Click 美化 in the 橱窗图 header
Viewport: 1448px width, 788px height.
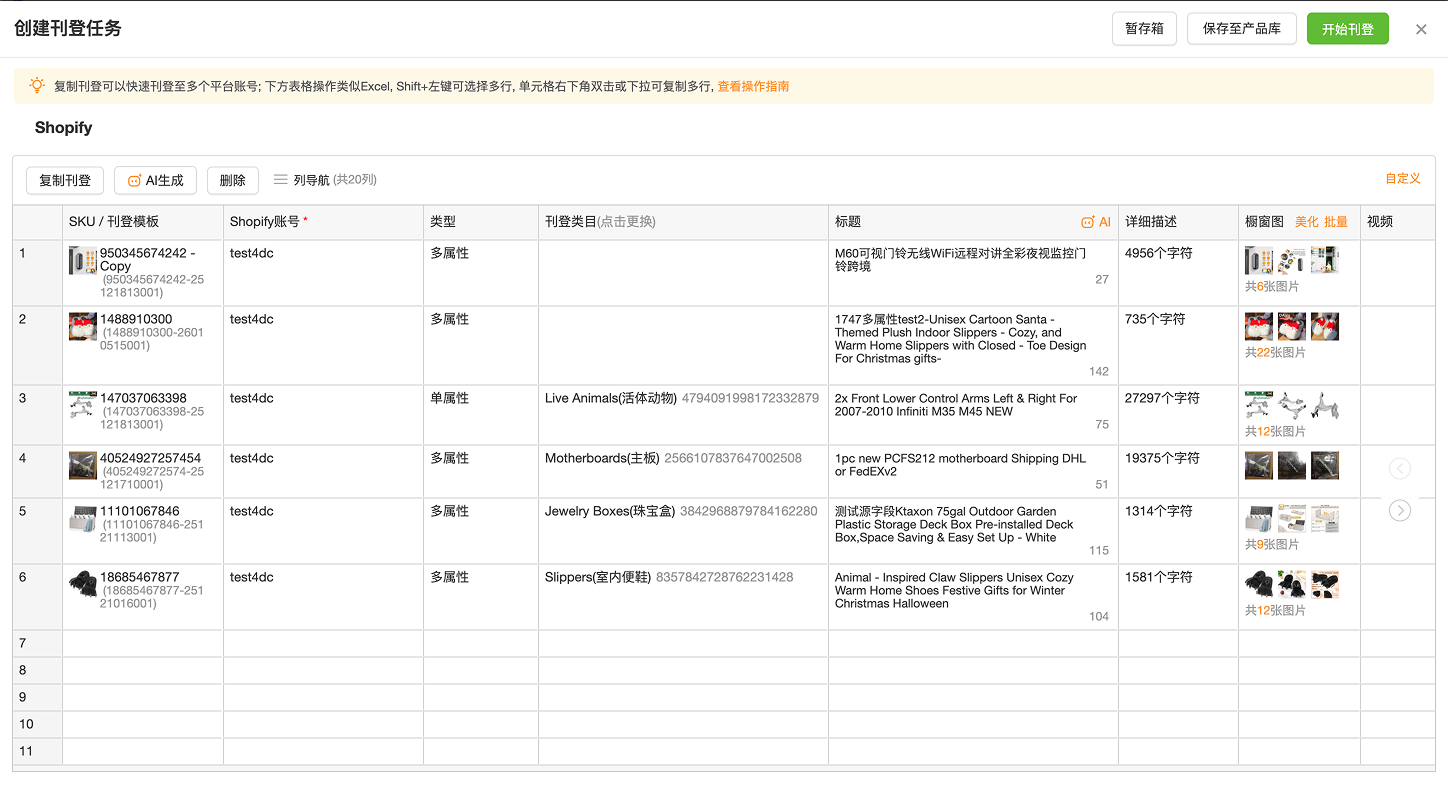pyautogui.click(x=1306, y=222)
